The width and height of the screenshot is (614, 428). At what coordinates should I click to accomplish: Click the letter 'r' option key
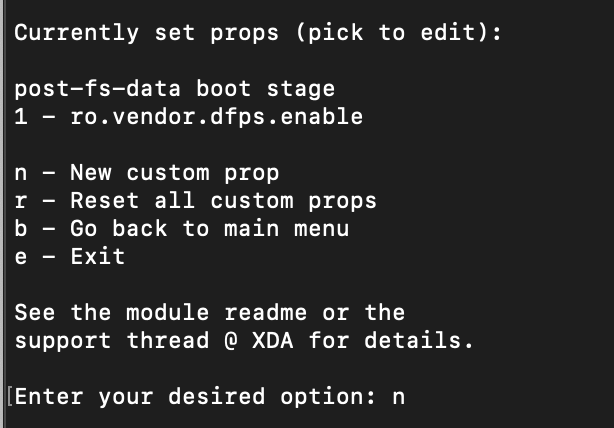click(21, 201)
